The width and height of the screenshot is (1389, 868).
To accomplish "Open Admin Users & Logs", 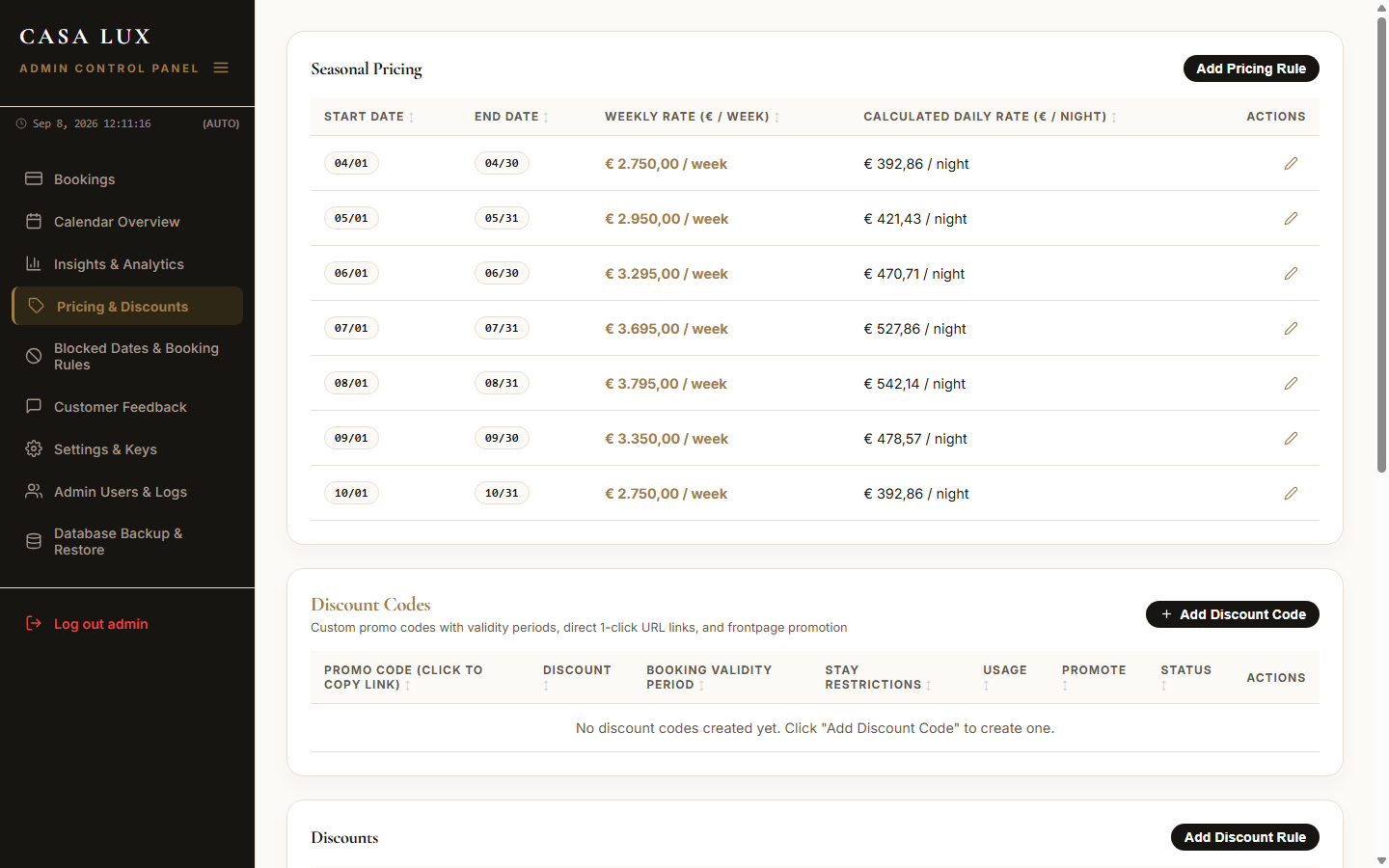I will pyautogui.click(x=127, y=492).
